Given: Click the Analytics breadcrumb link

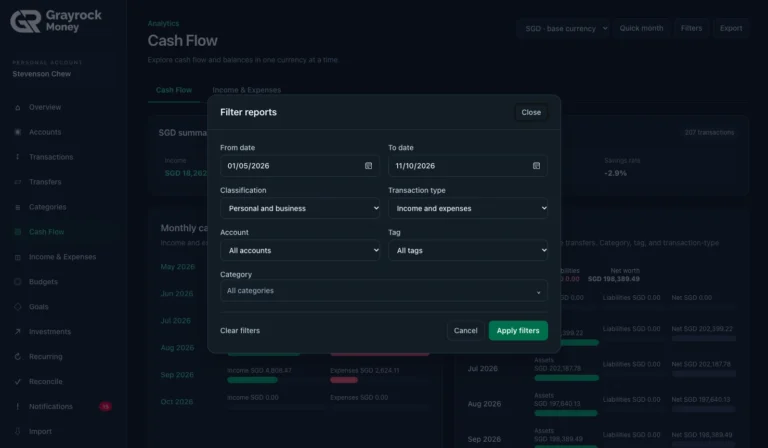Looking at the screenshot, I should (163, 24).
